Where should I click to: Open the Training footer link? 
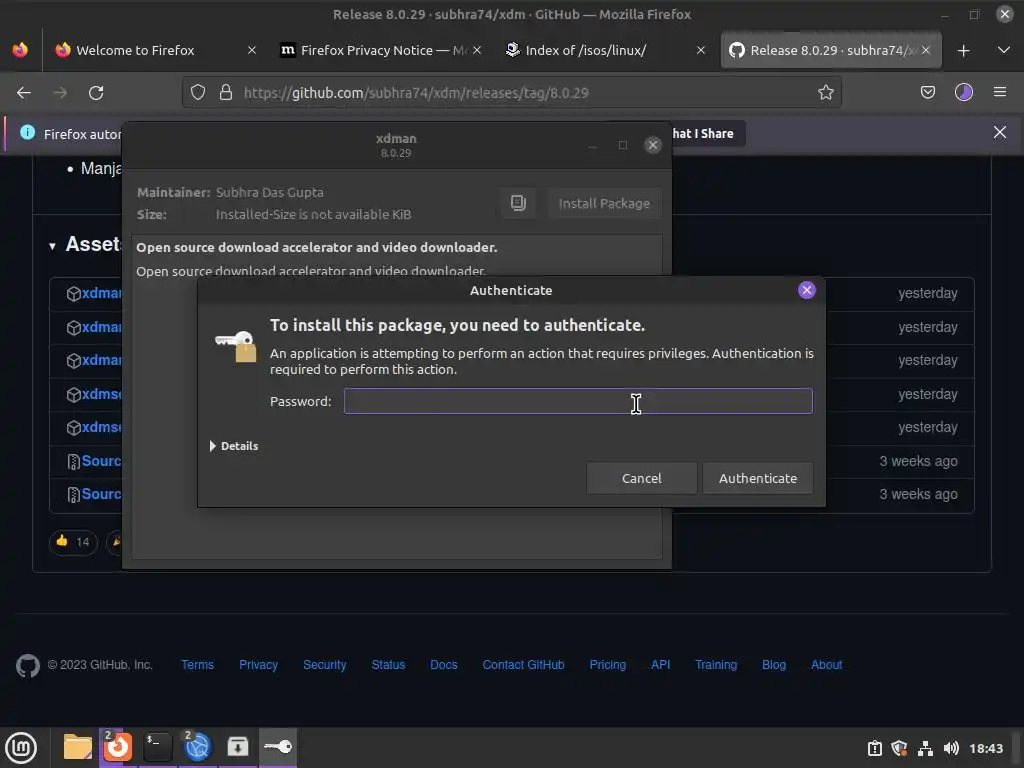tap(716, 665)
